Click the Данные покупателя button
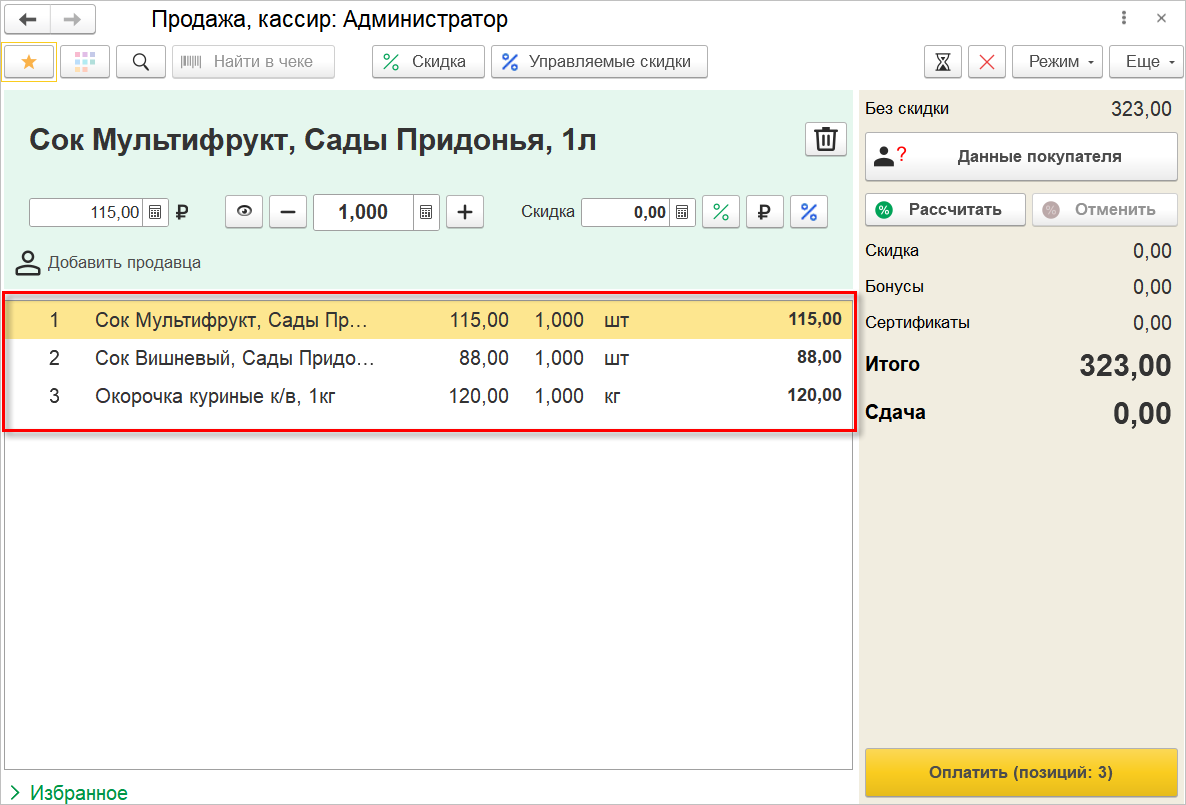Screen dimensions: 1186x805 click(1020, 157)
